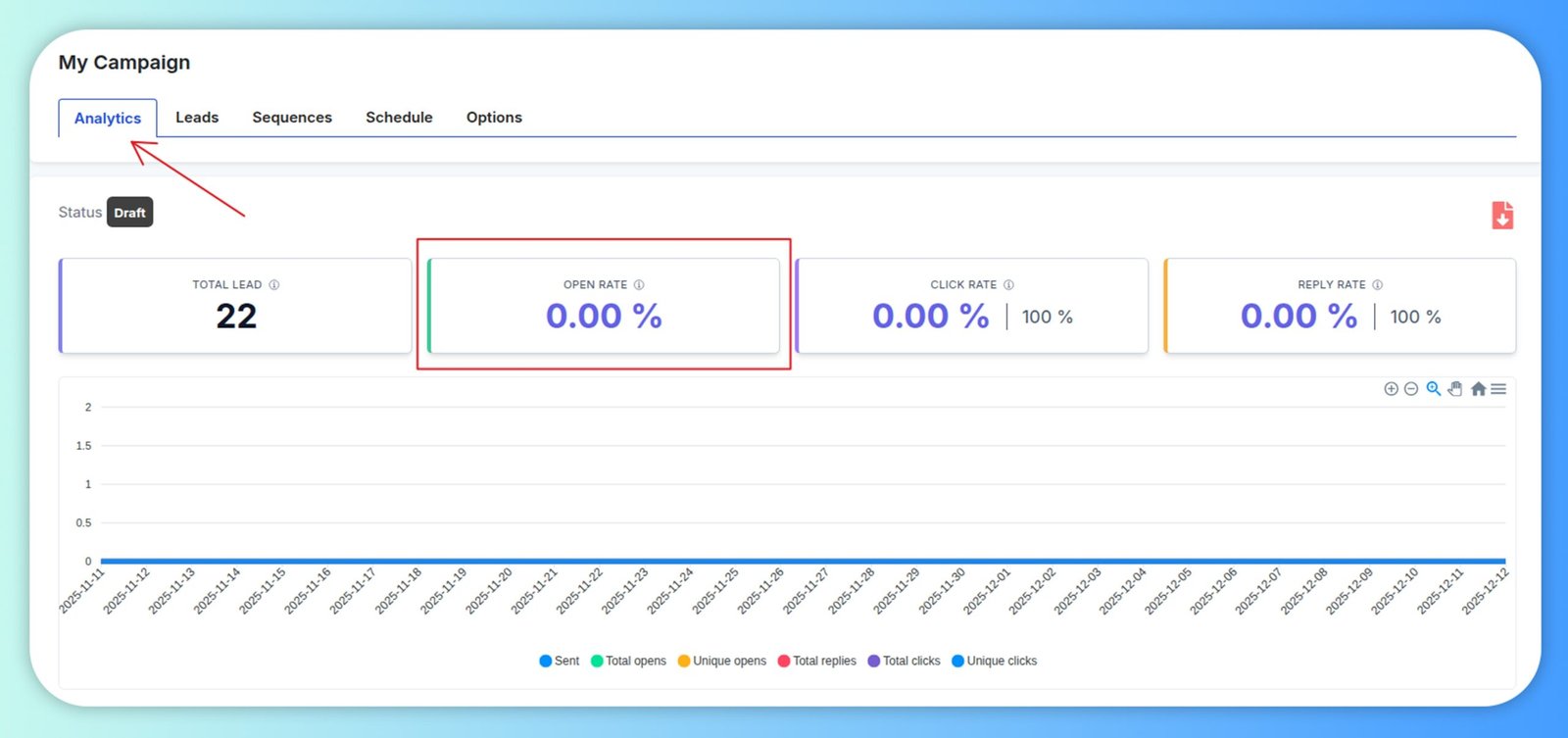
Task: Go to the Schedule tab
Action: (399, 118)
